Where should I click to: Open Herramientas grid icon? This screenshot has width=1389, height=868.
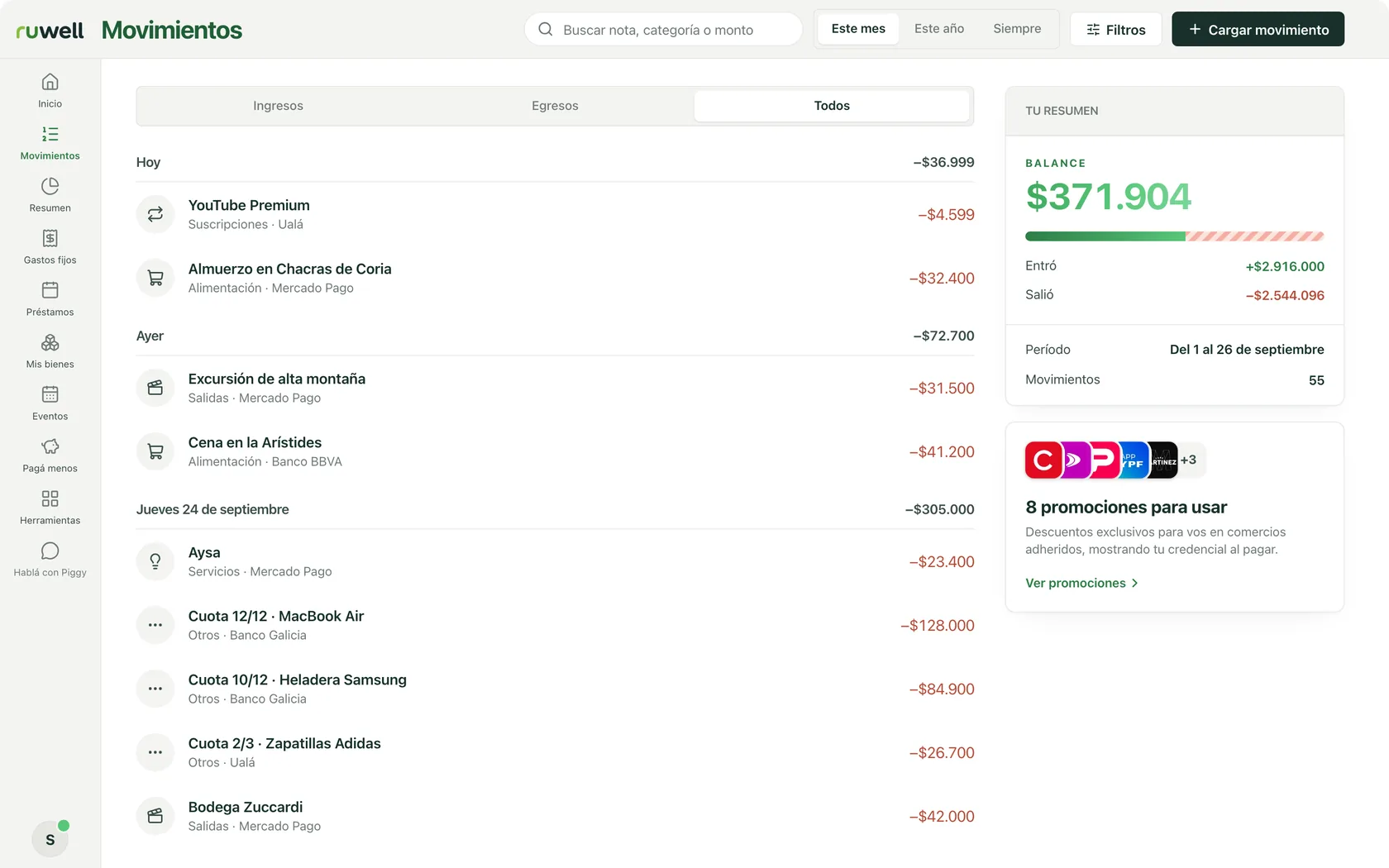click(50, 498)
